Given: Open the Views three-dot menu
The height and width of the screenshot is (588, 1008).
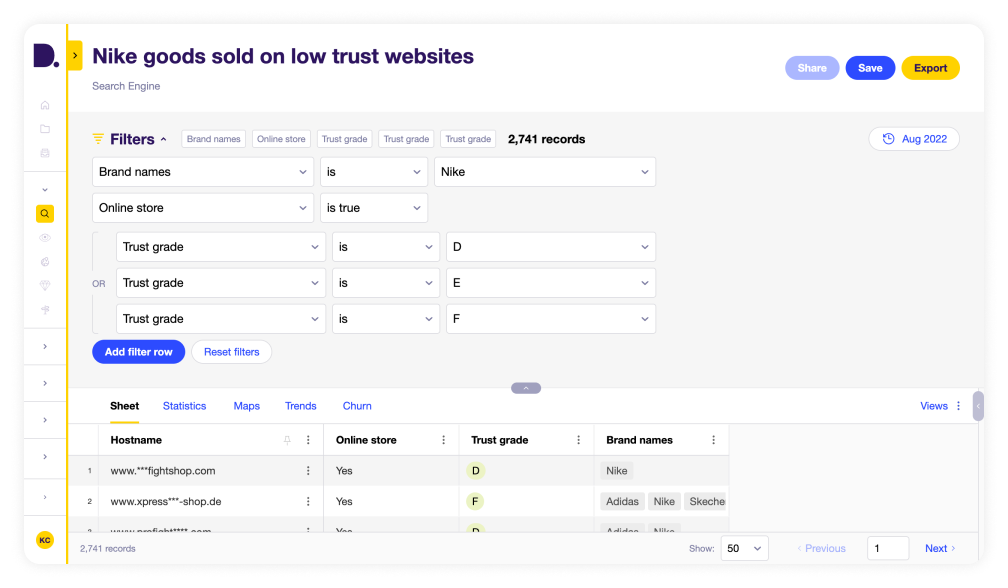Looking at the screenshot, I should (958, 406).
